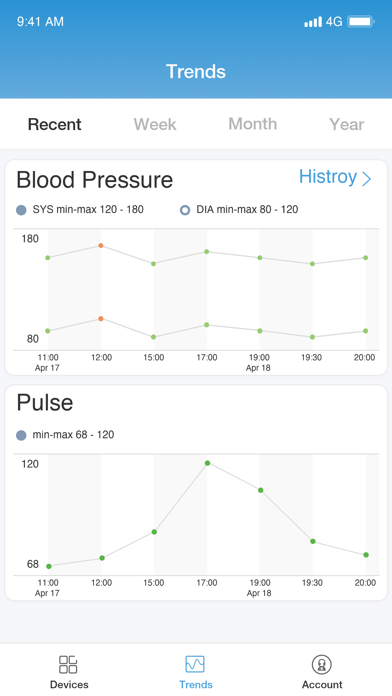Tap the Pulse min-max legend dot

click(x=21, y=435)
